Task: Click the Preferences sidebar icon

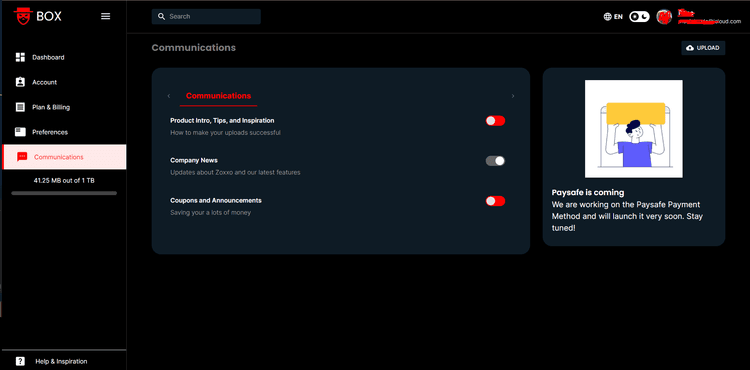Action: click(20, 131)
